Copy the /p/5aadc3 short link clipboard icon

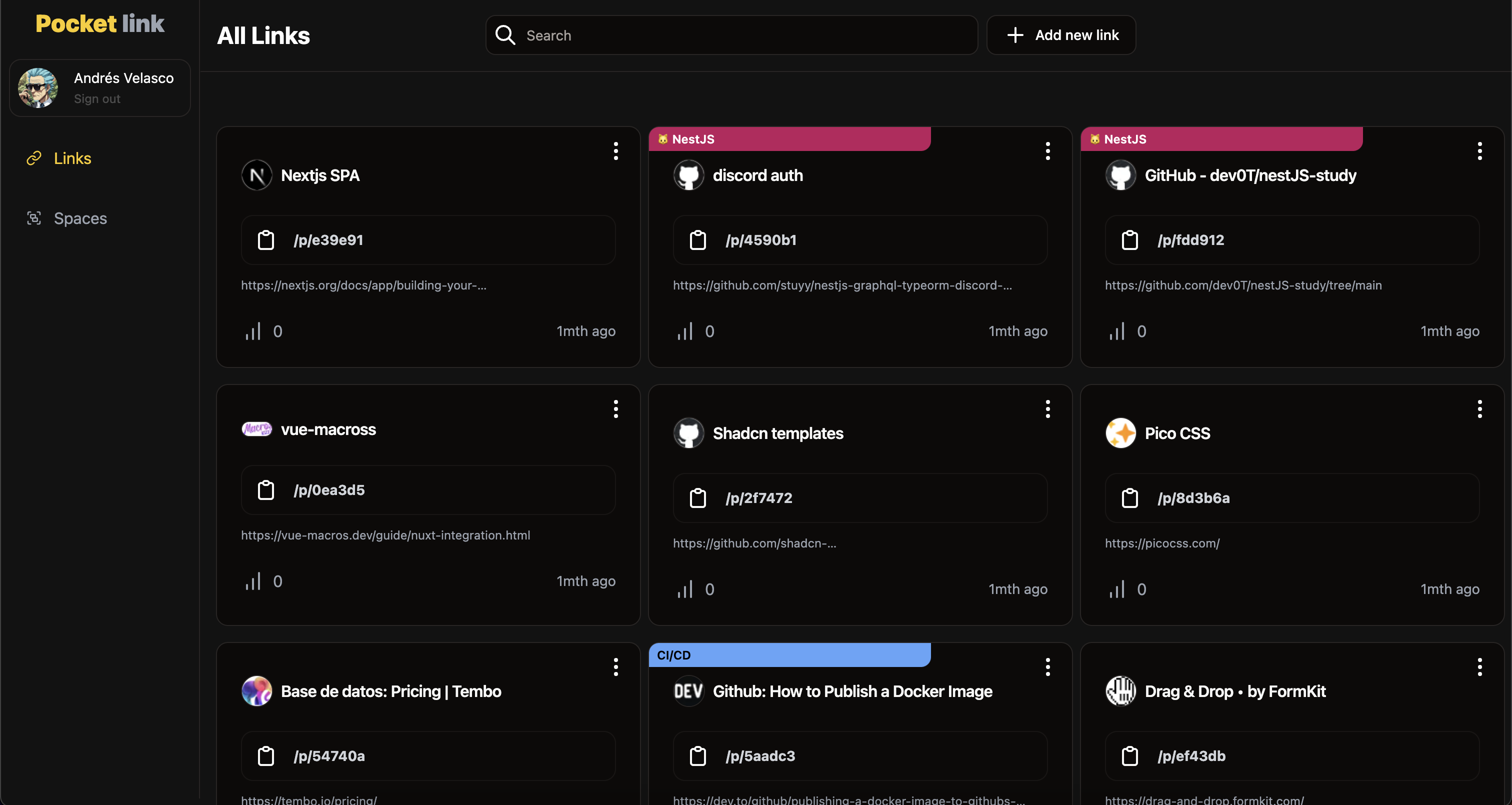698,756
